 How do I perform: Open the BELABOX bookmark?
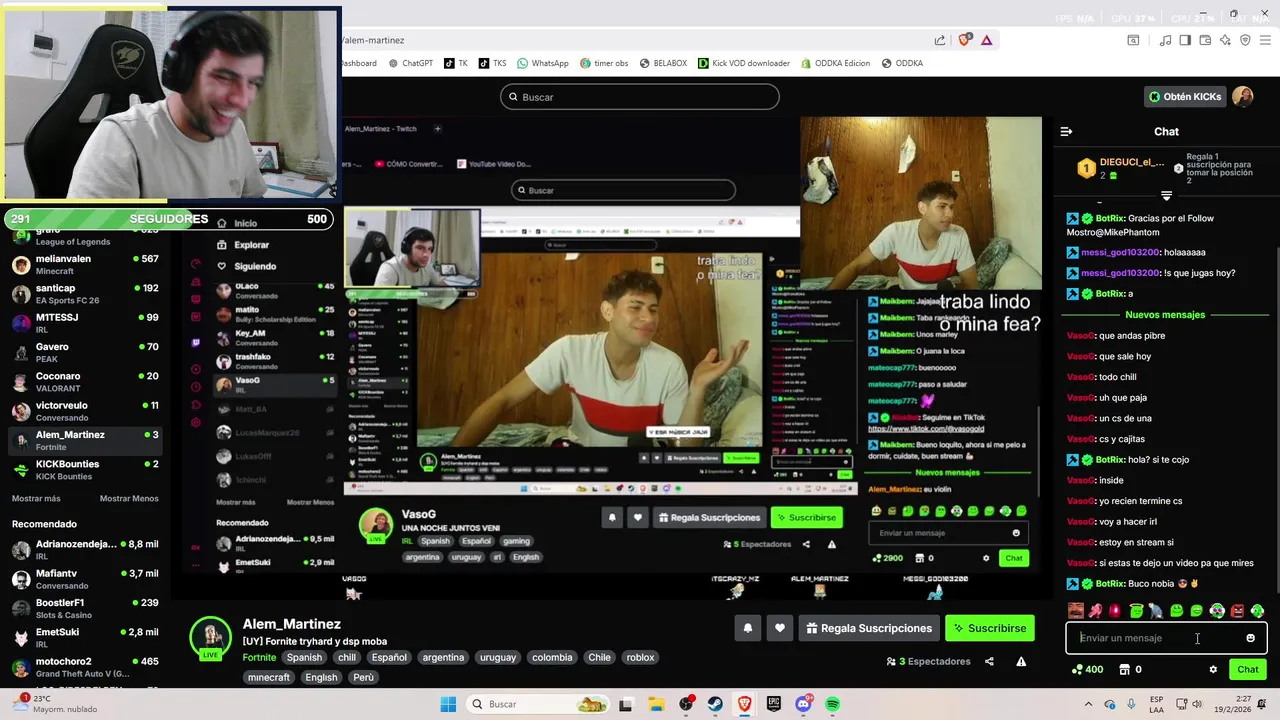tap(663, 63)
